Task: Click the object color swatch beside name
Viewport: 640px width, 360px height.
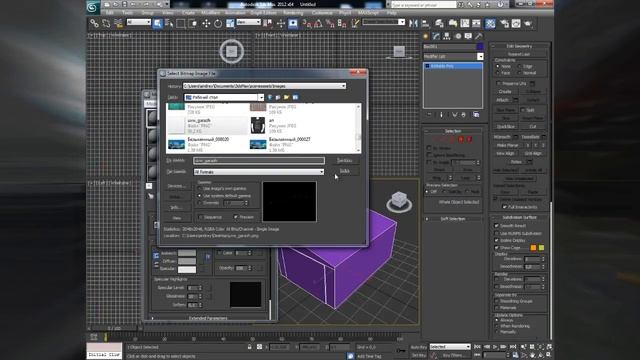Action: (x=480, y=47)
